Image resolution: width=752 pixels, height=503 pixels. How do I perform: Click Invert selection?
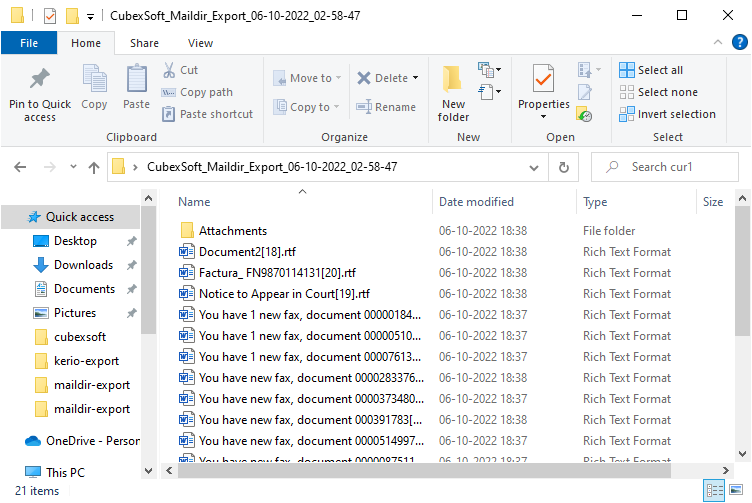click(x=667, y=114)
